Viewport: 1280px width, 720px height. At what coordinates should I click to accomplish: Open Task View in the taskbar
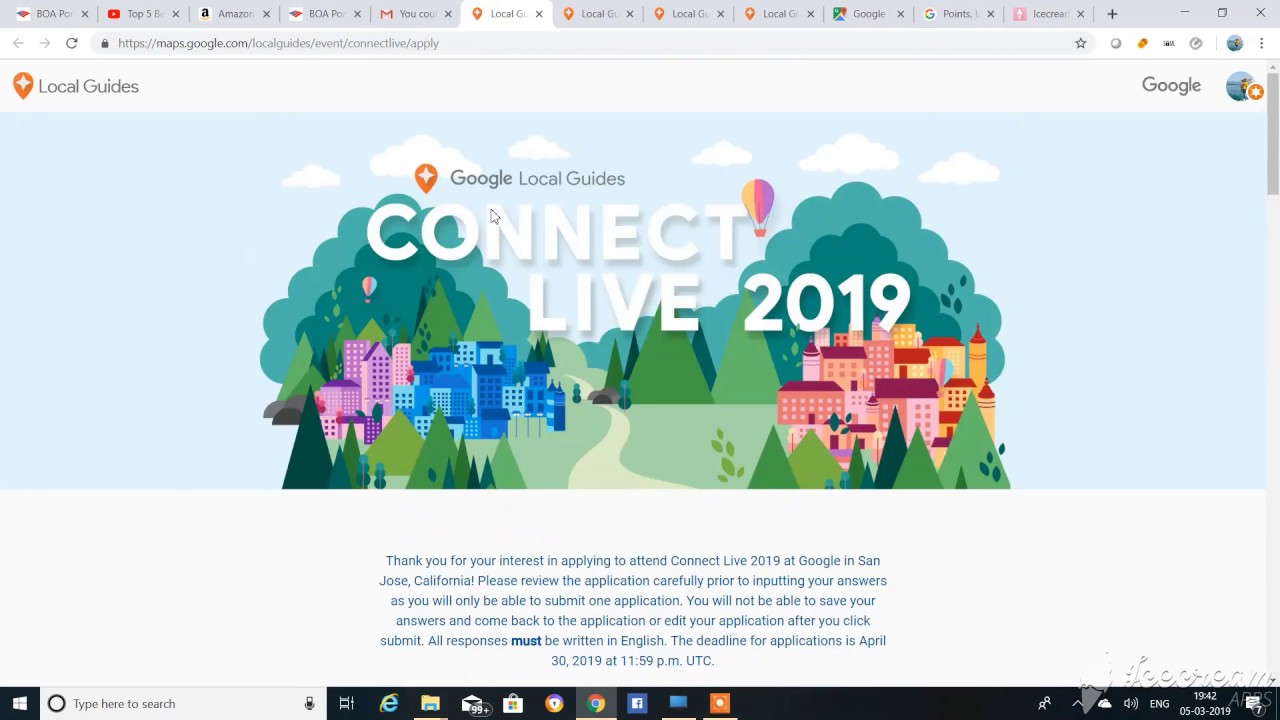click(346, 703)
